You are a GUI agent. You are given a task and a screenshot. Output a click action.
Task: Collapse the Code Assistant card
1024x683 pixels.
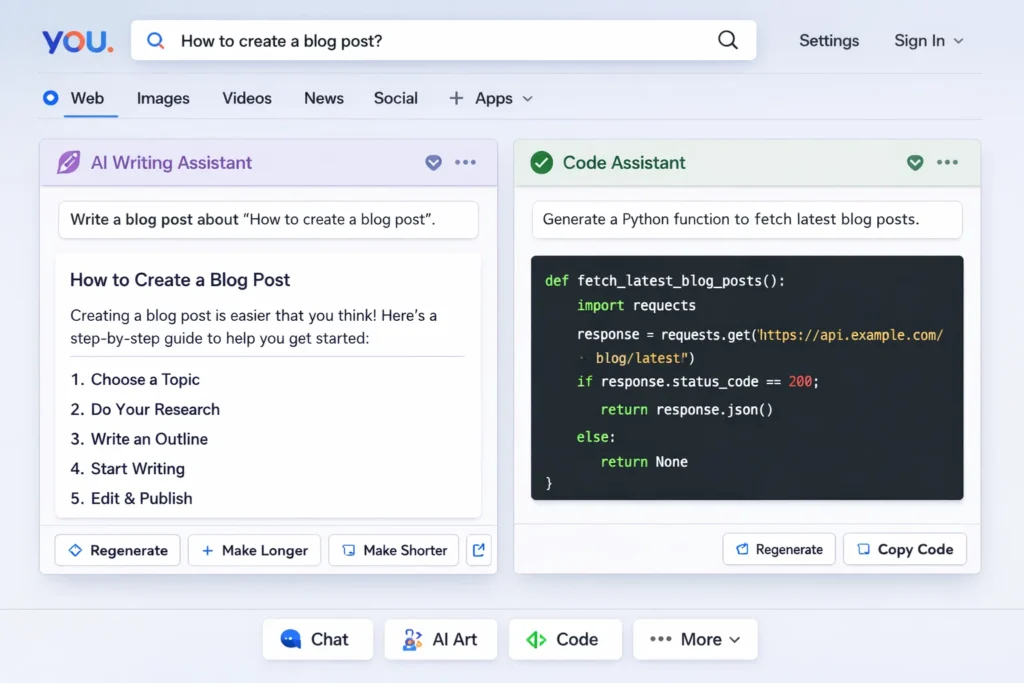pyautogui.click(x=915, y=162)
